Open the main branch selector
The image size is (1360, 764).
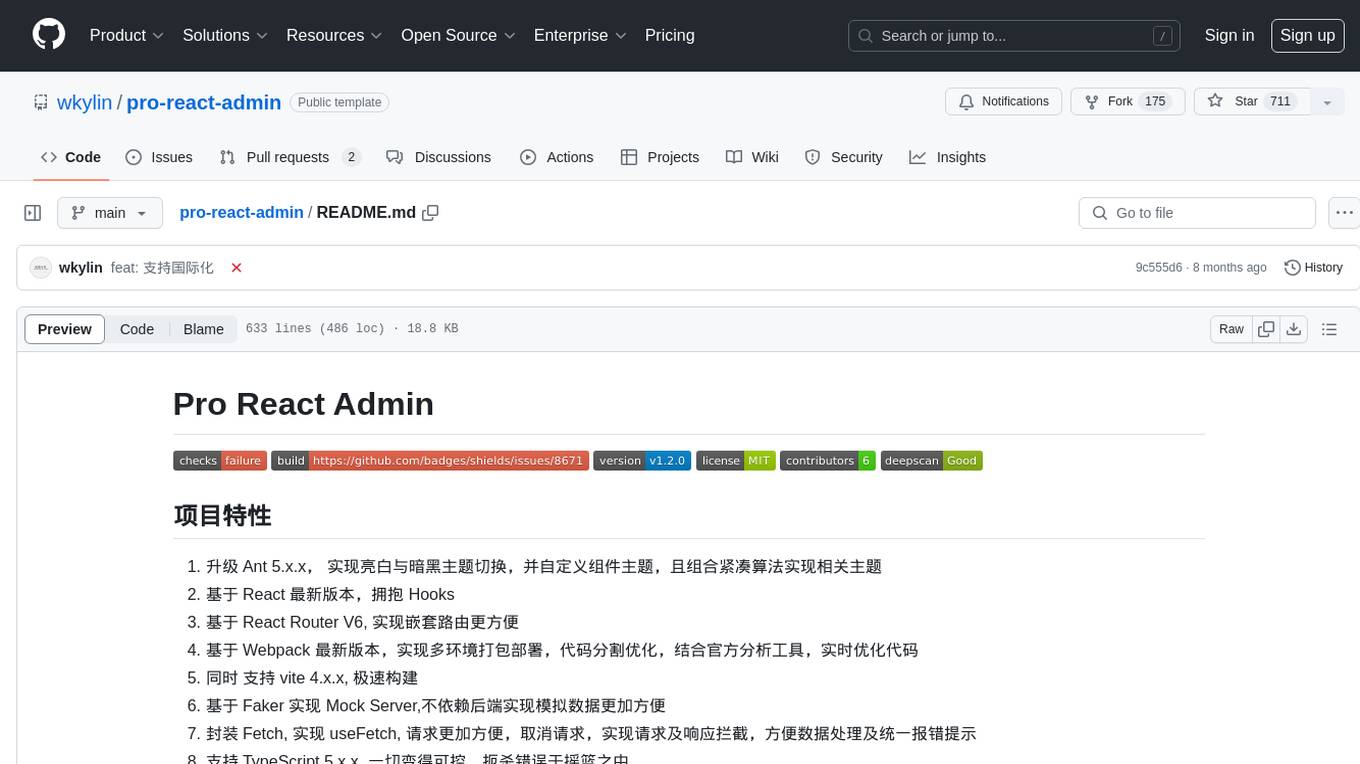tap(110, 213)
